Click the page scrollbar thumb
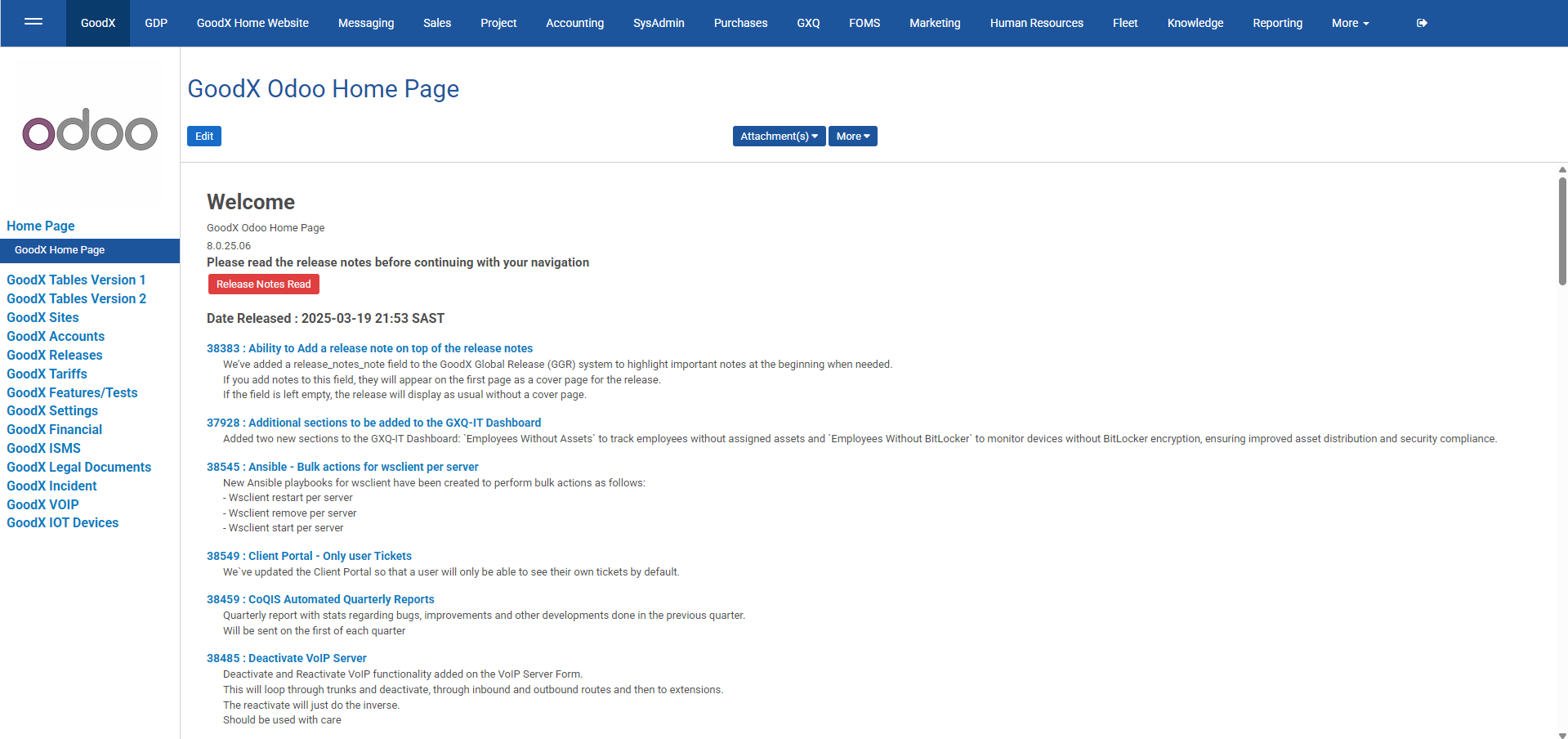Viewport: 1568px width, 739px height. click(1562, 231)
